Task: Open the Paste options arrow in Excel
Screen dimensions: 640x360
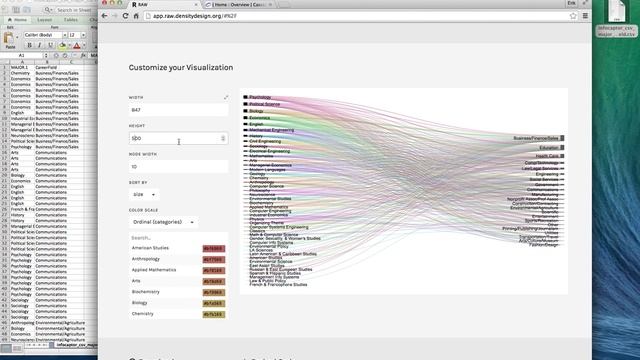Action: [17, 38]
